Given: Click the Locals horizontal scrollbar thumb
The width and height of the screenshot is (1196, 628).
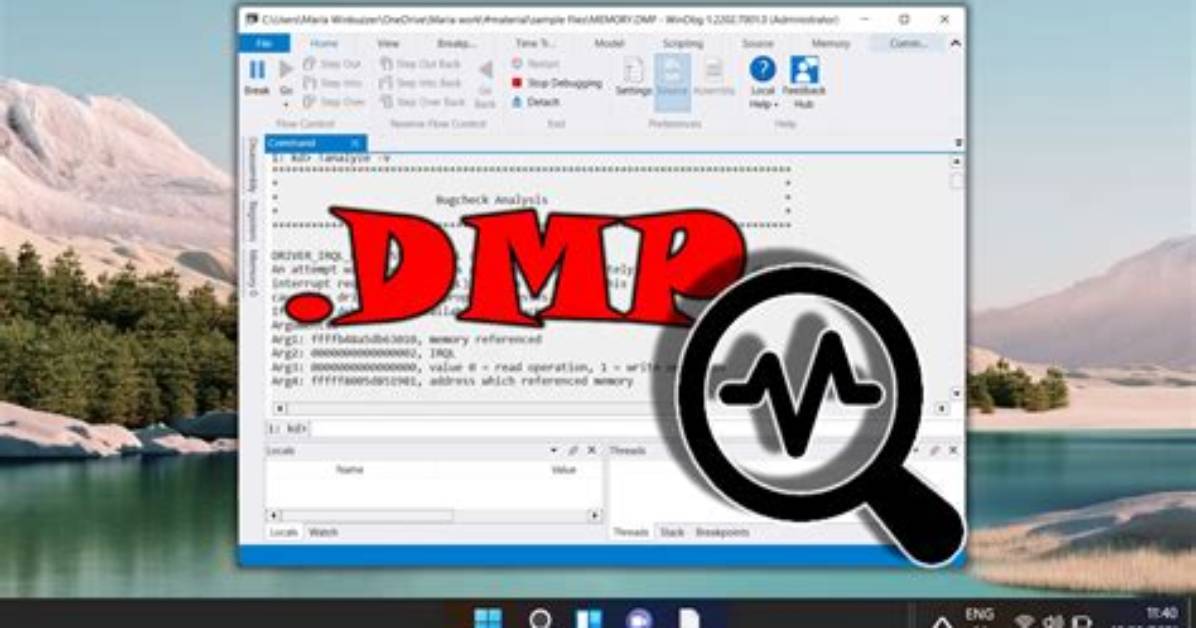Looking at the screenshot, I should pyautogui.click(x=368, y=516).
